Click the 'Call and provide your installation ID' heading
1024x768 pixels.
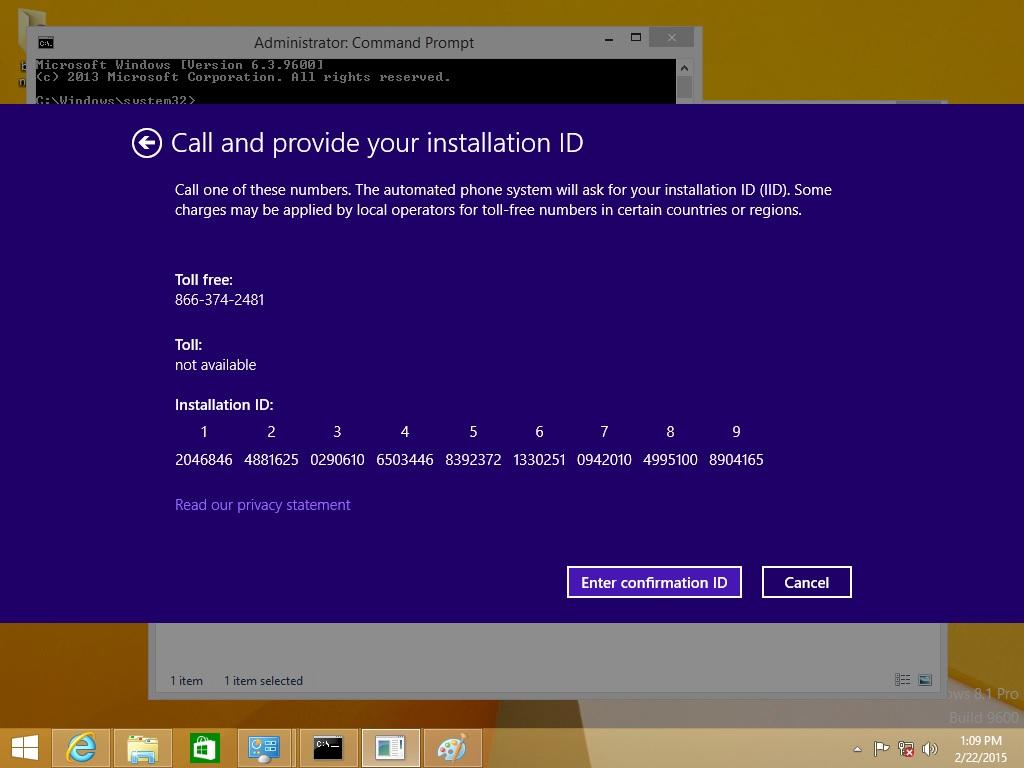point(377,143)
